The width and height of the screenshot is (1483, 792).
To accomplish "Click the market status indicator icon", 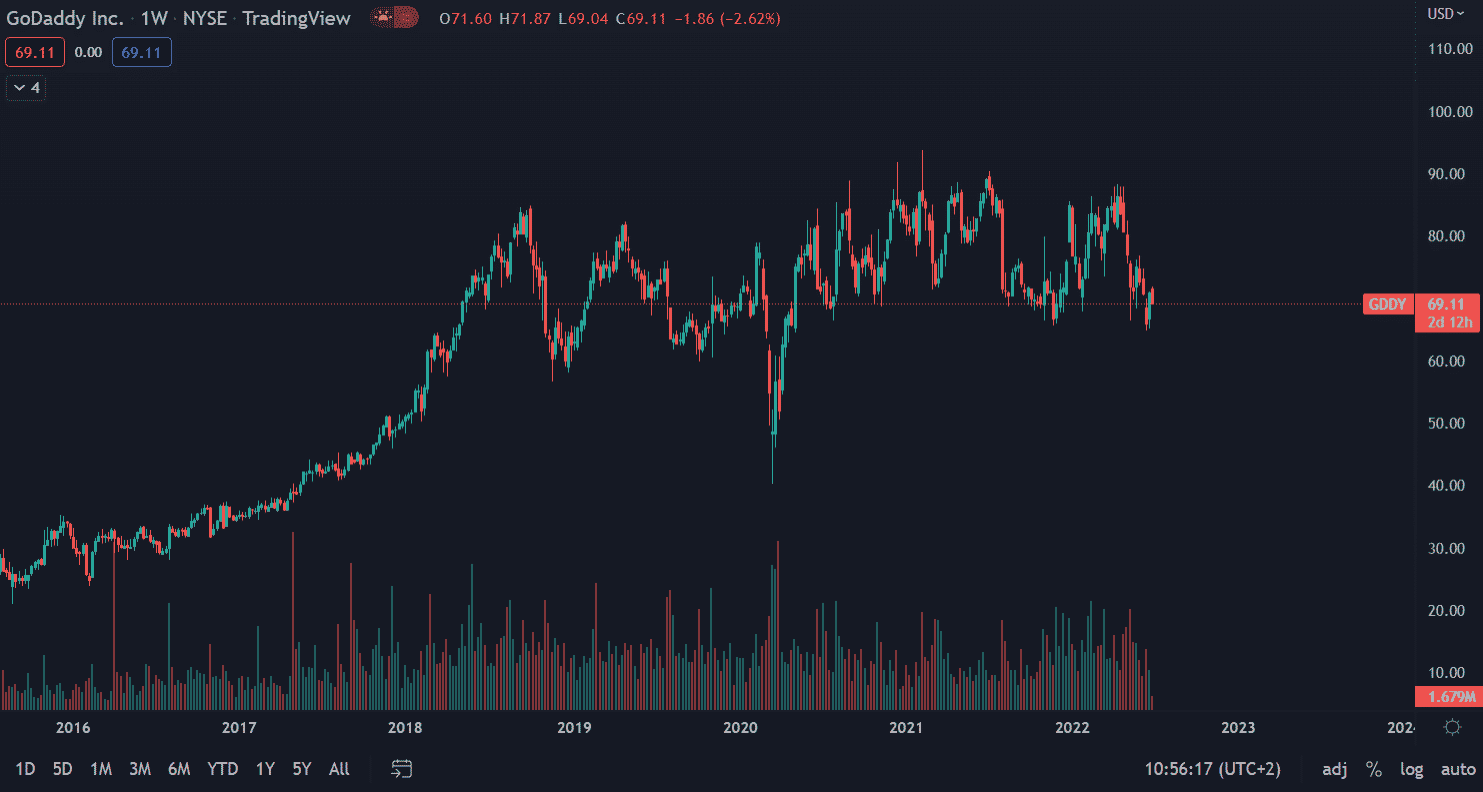I will (393, 18).
